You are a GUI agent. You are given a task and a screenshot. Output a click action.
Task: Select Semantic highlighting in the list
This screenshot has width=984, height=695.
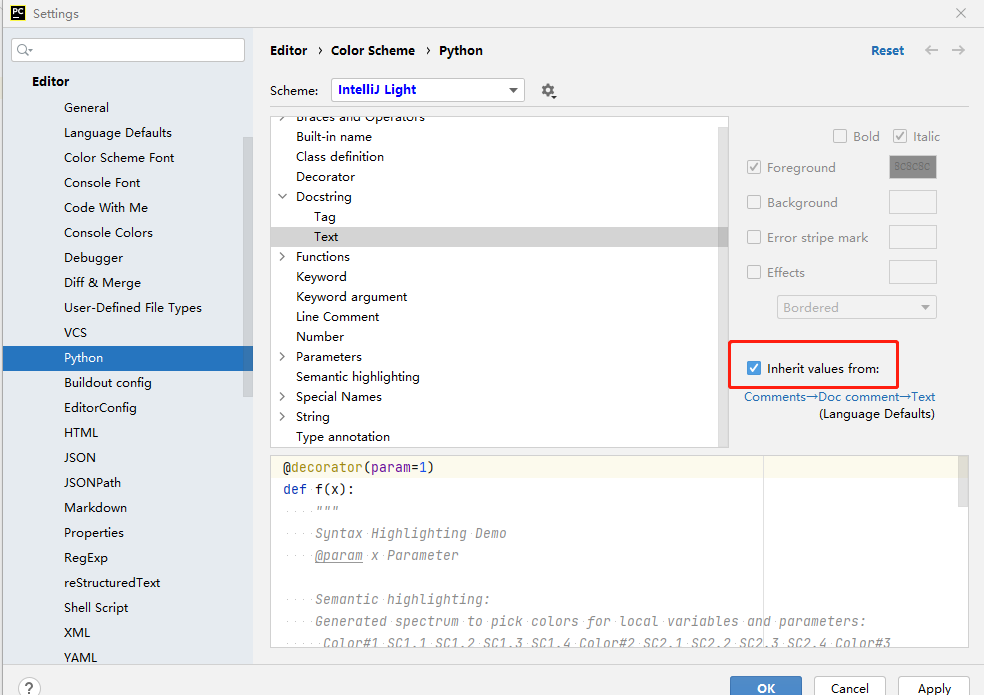pos(358,377)
